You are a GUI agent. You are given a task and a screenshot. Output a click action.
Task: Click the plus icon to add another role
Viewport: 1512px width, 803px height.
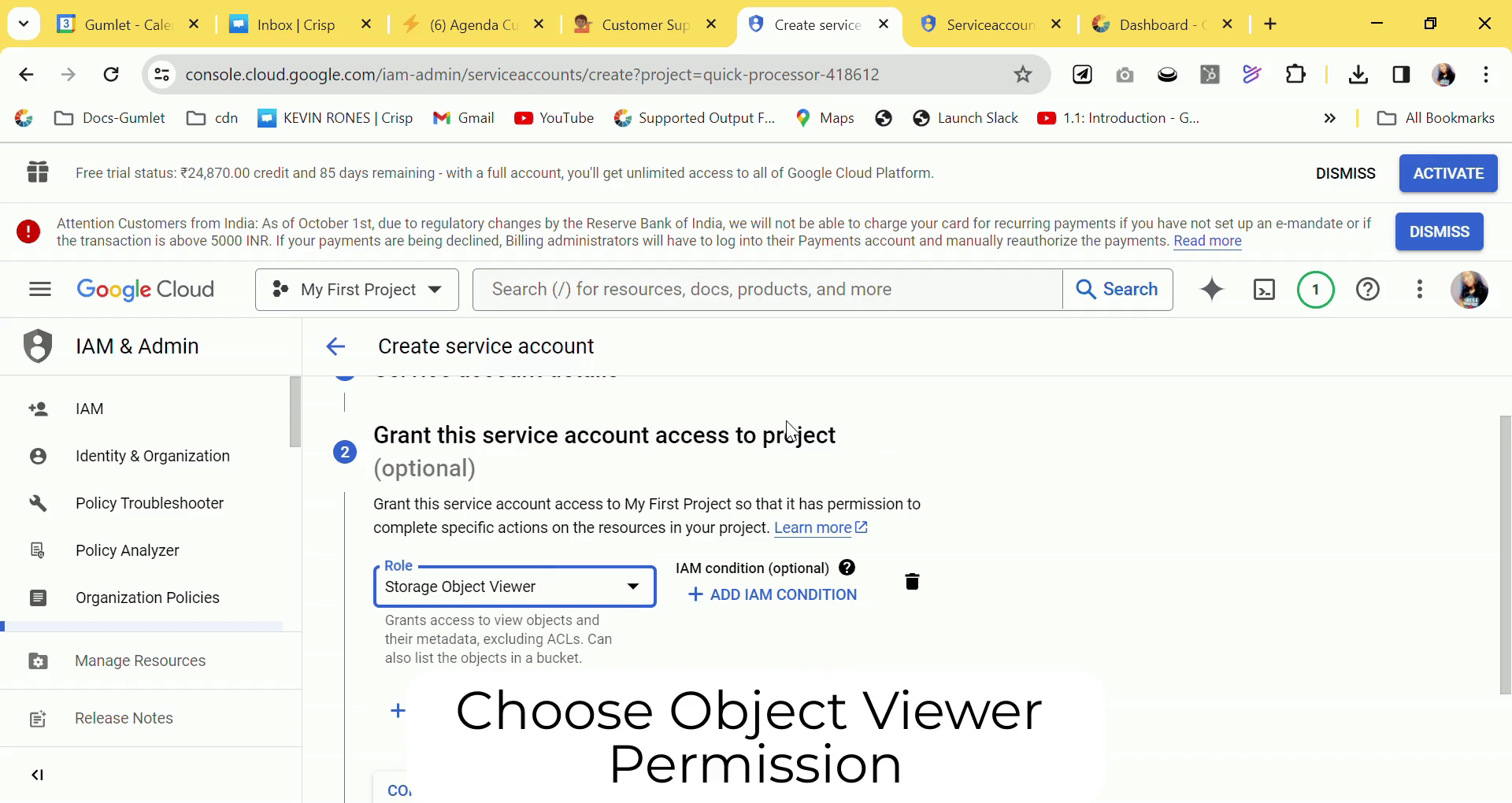[x=398, y=711]
